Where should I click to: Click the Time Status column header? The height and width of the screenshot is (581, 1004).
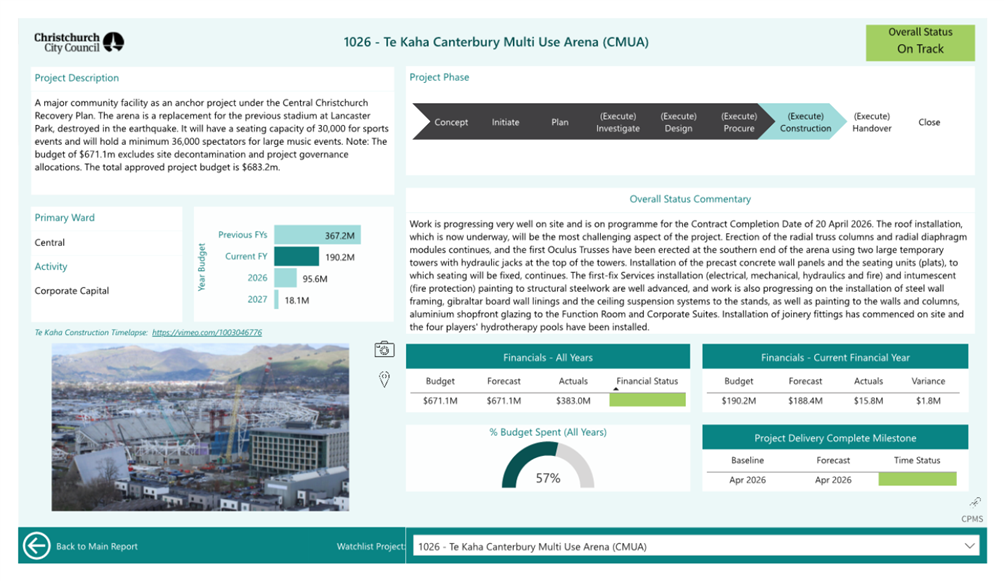[x=917, y=461]
